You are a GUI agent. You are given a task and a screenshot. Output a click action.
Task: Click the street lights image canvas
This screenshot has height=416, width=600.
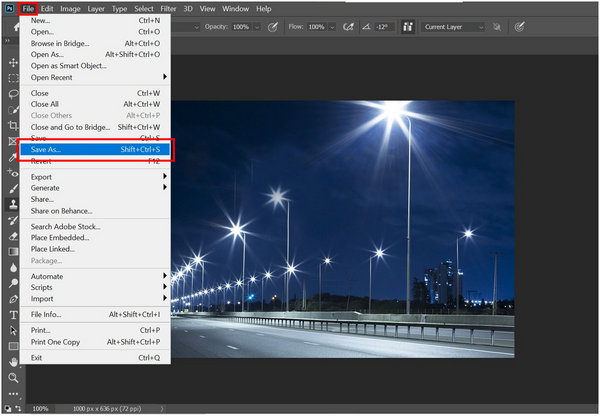click(342, 229)
